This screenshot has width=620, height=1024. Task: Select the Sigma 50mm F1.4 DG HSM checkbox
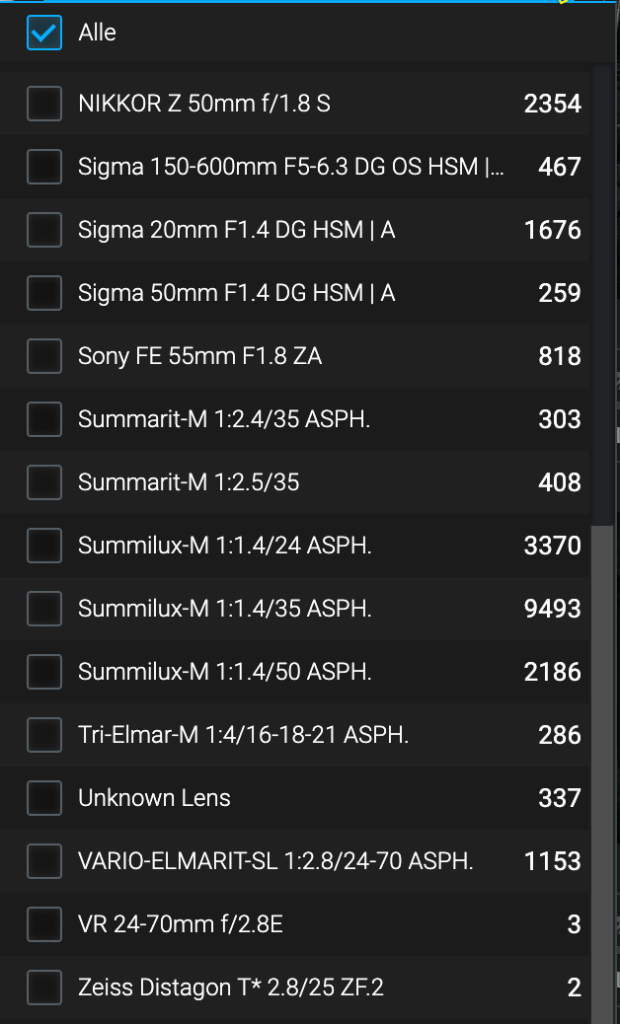coord(44,293)
